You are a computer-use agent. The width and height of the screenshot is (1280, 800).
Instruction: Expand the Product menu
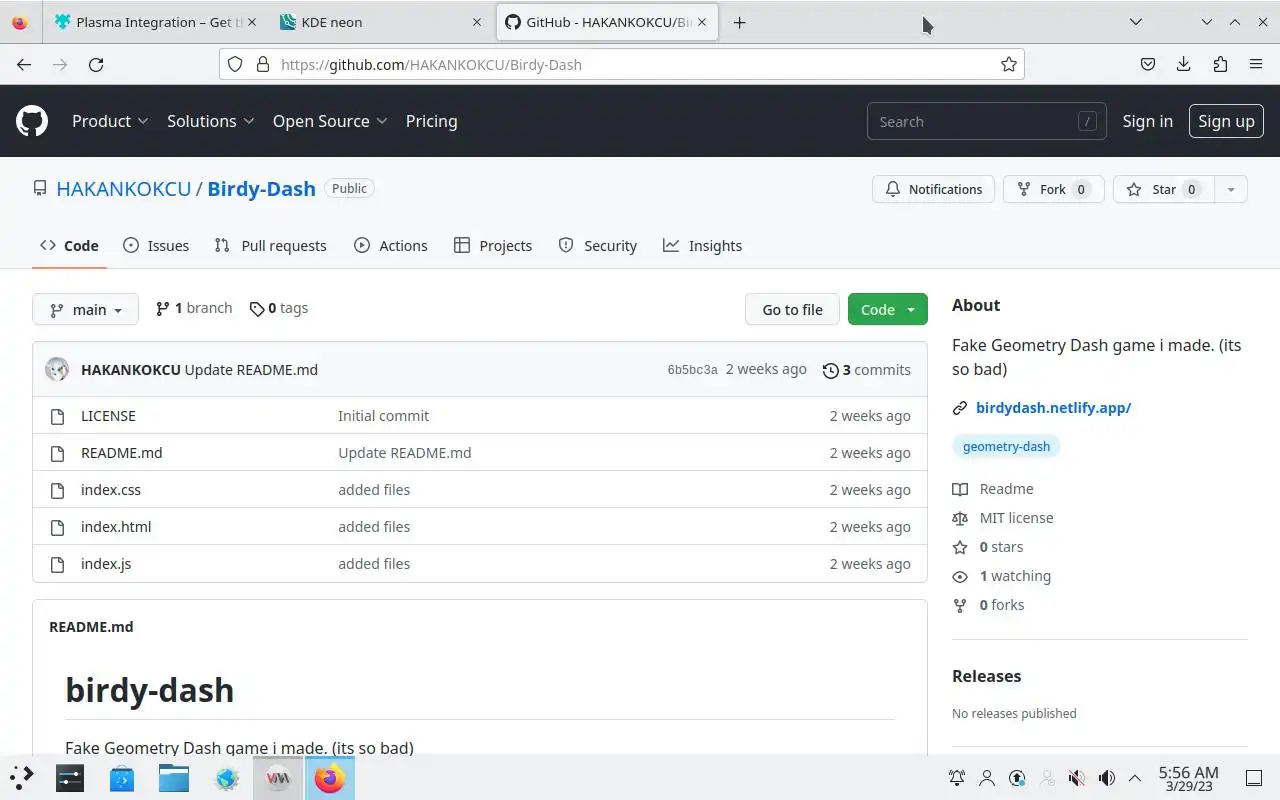[110, 121]
